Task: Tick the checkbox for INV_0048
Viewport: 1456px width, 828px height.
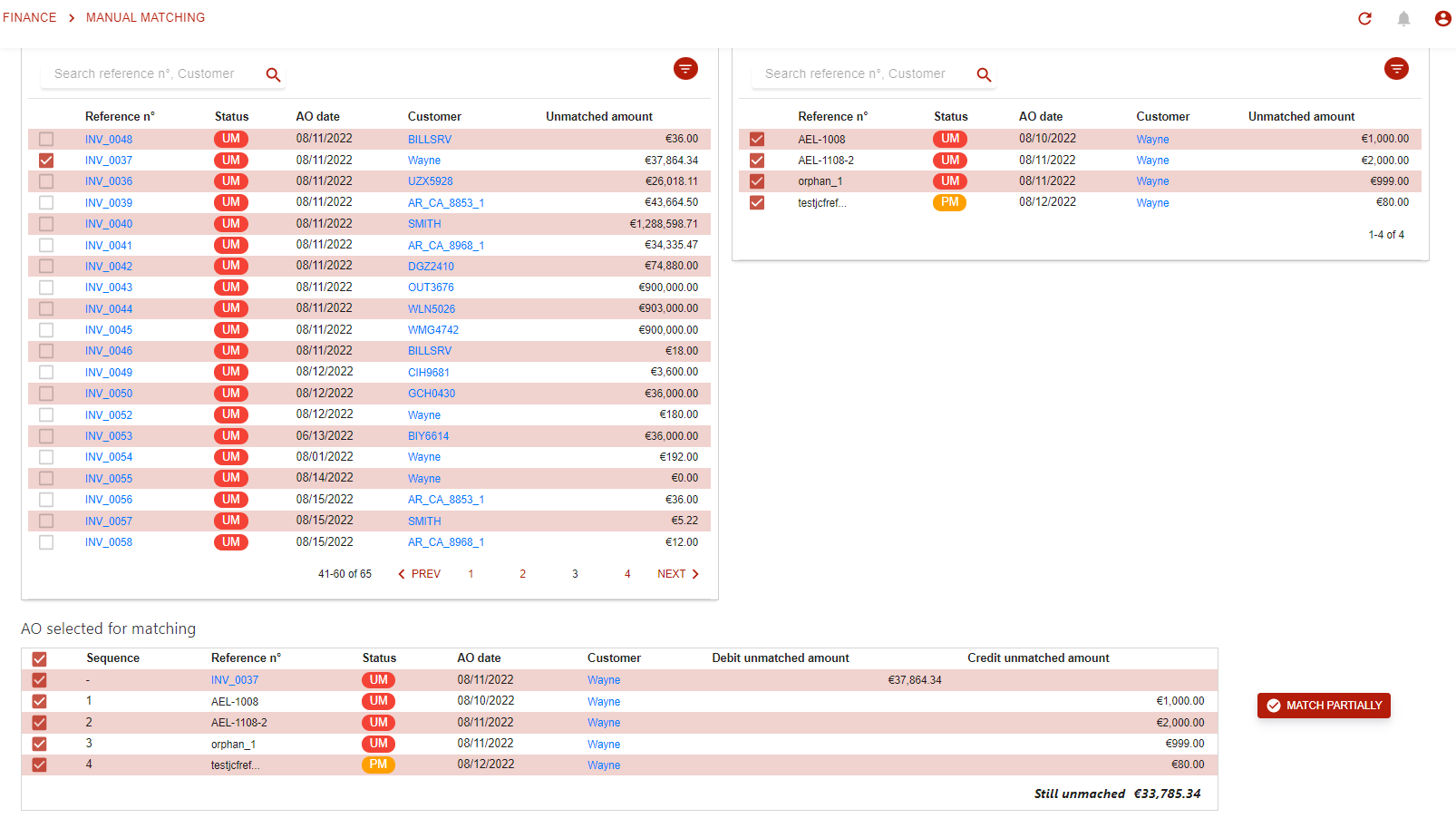Action: point(46,140)
